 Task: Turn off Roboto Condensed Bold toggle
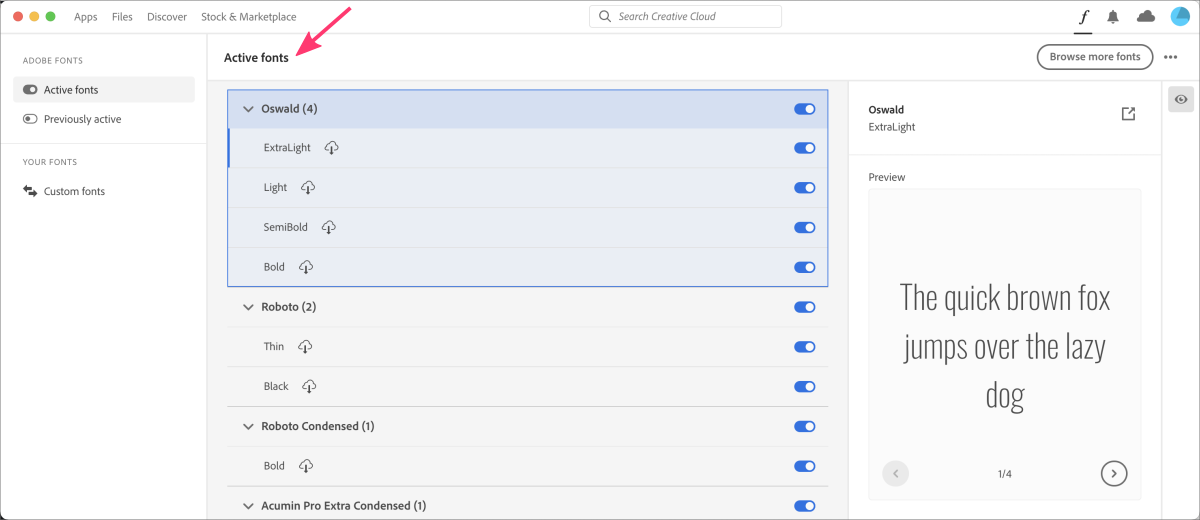click(804, 466)
